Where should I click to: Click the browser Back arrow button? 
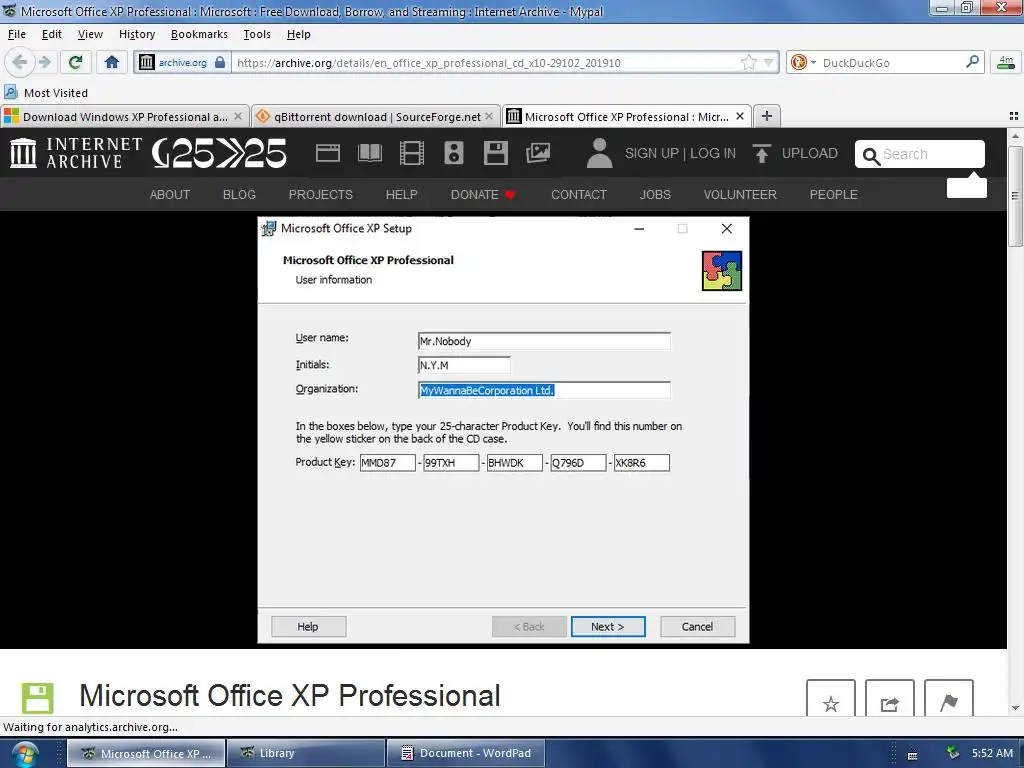point(20,63)
